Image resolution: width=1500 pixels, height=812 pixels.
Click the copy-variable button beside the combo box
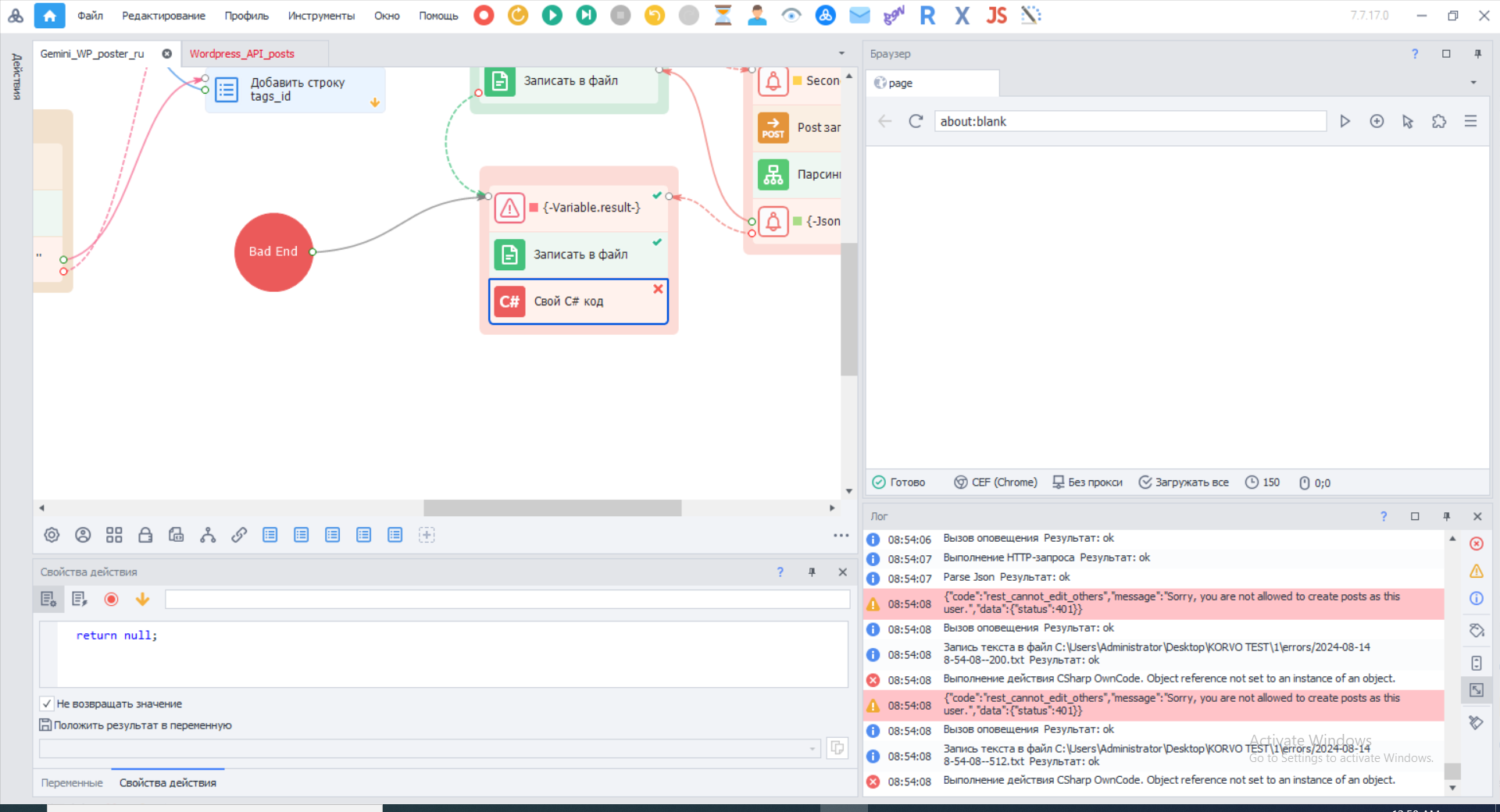coord(837,749)
